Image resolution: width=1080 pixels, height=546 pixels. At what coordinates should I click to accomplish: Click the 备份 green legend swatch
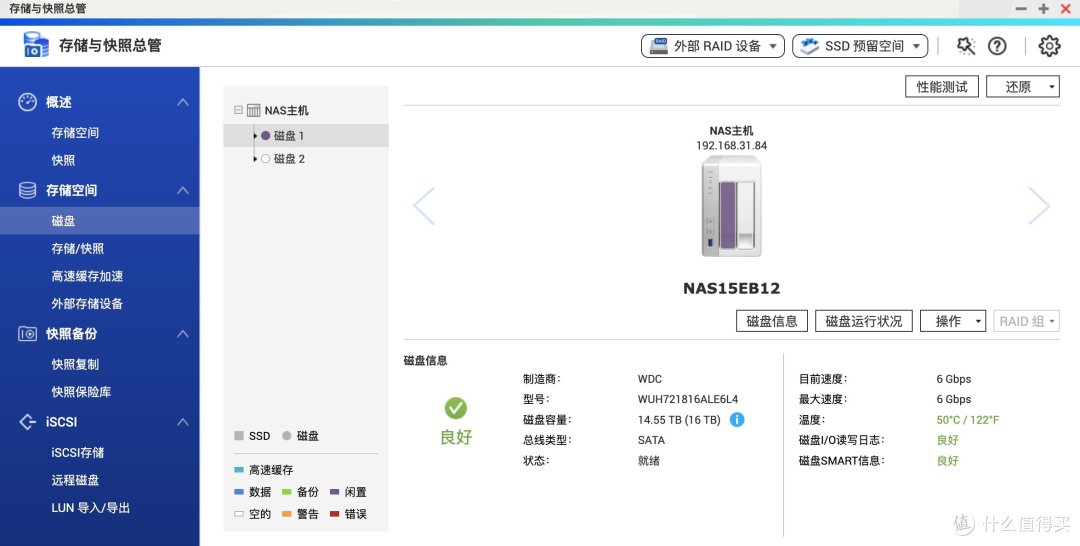287,492
